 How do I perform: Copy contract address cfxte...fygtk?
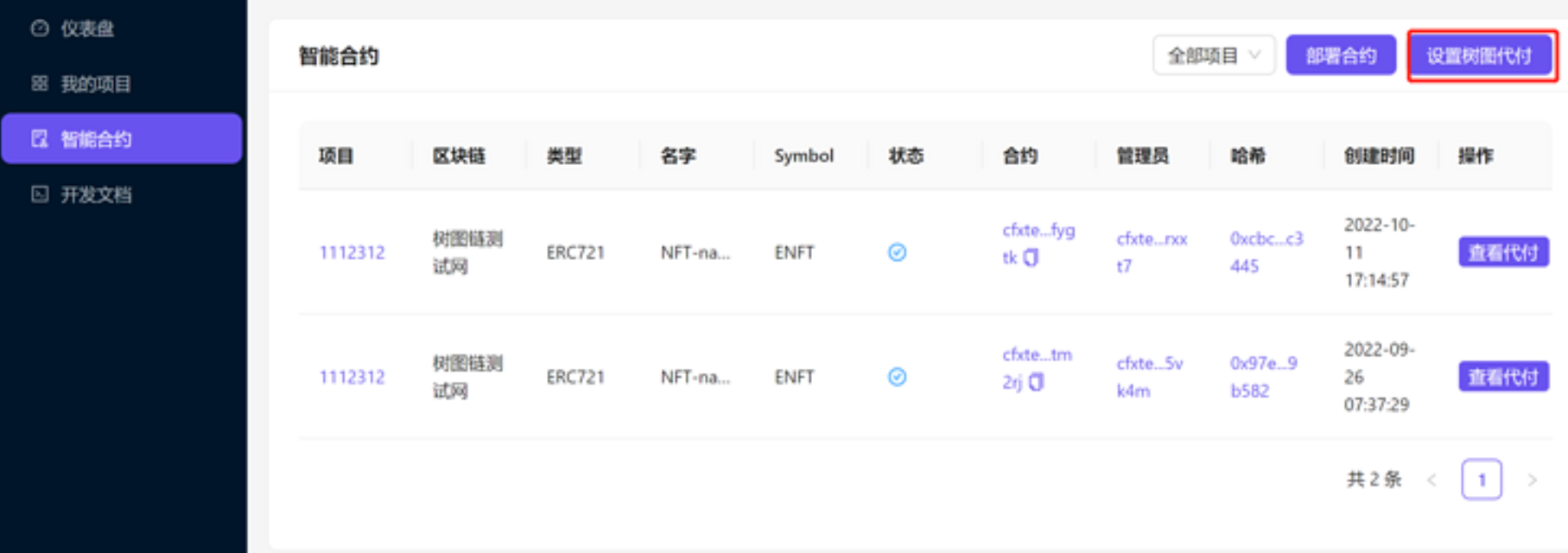[1032, 257]
